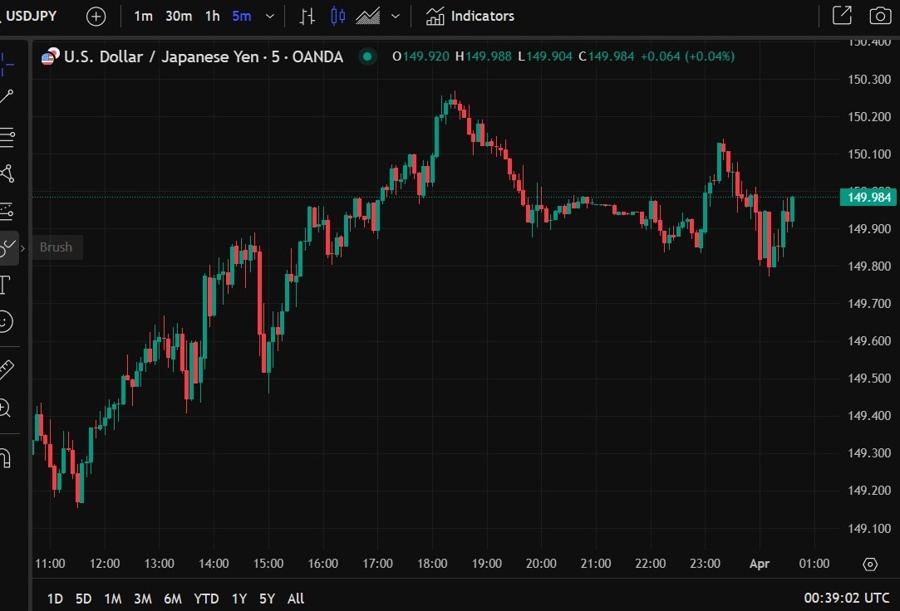Select the trend line drawing tool
This screenshot has width=900, height=611.
click(7, 96)
